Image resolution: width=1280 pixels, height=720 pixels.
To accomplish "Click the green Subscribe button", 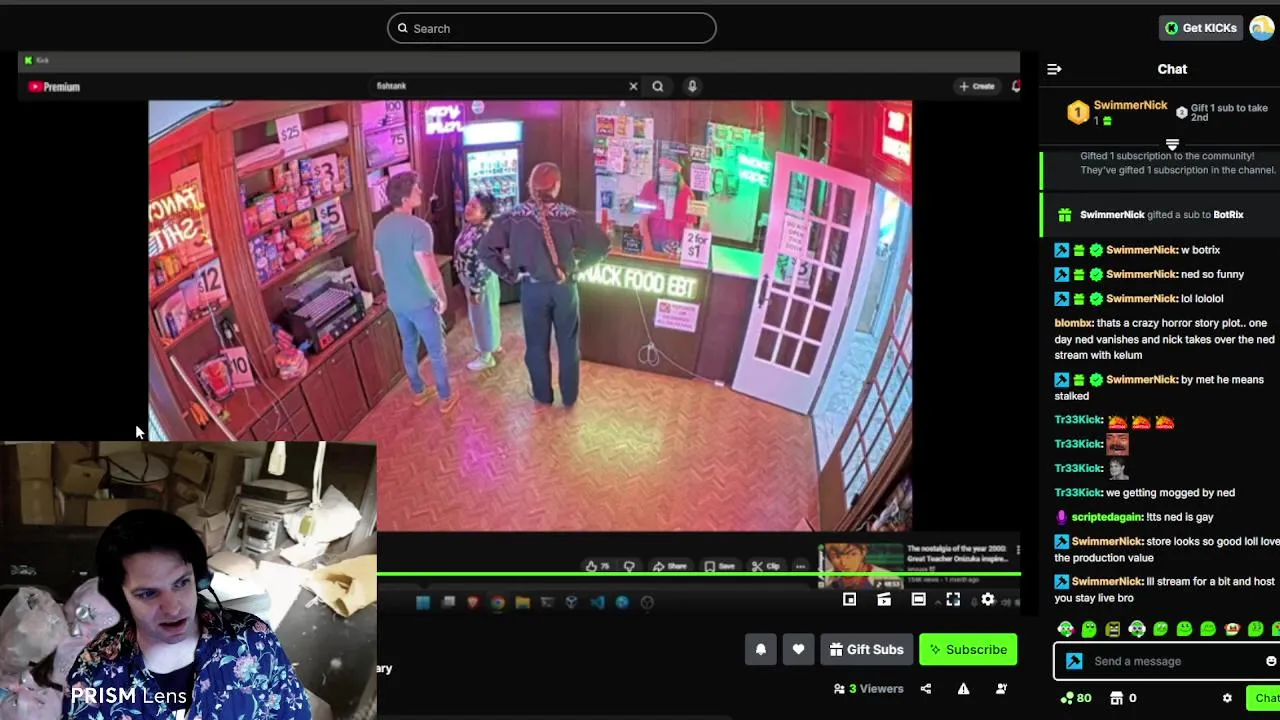I will pos(968,649).
